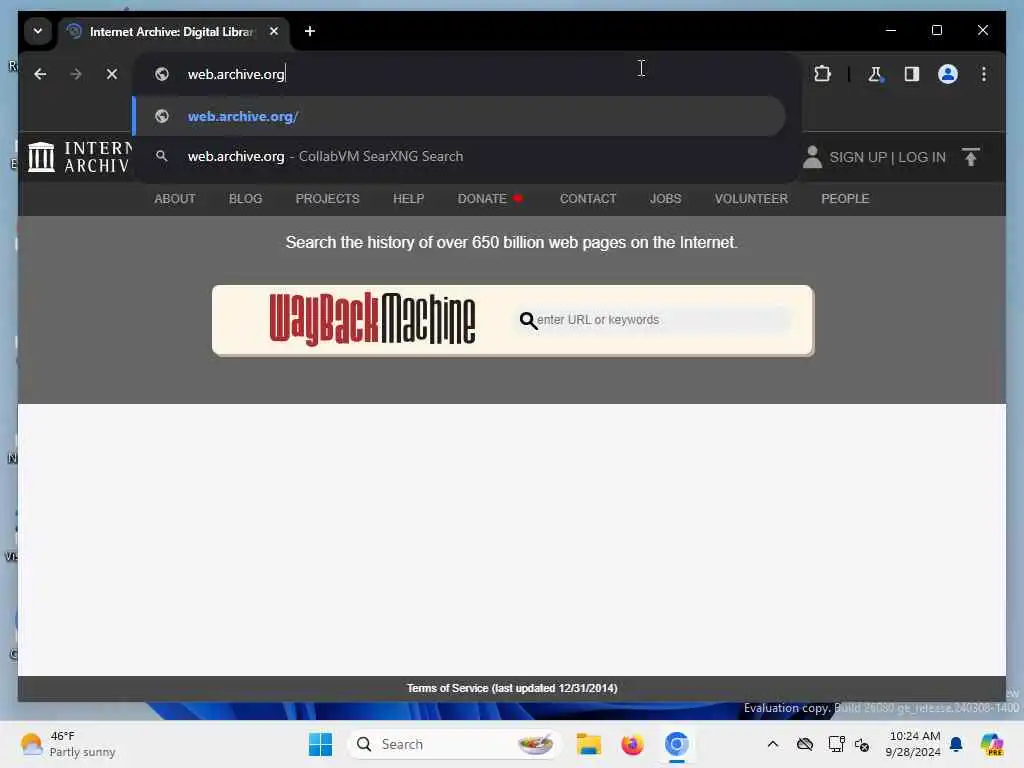
Task: Click the OneDrive cloud tray icon
Action: pos(805,744)
